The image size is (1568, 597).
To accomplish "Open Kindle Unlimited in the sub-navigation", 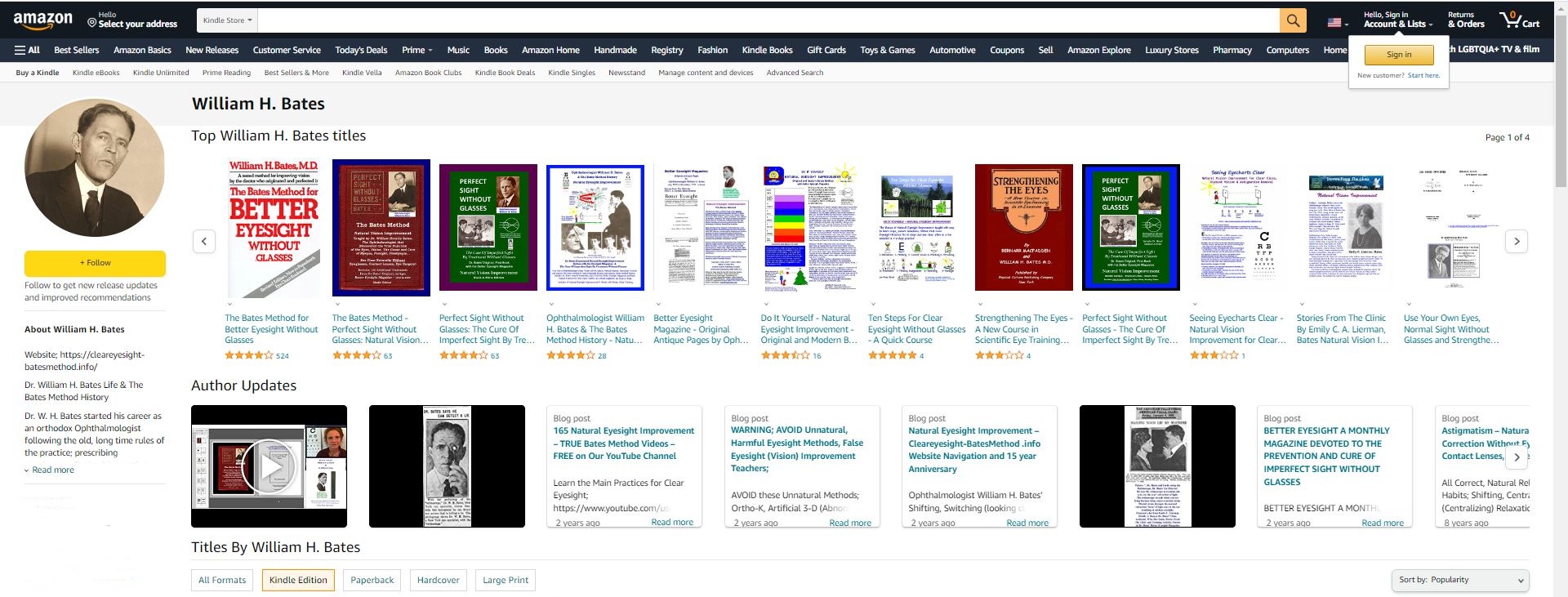I will (x=161, y=73).
